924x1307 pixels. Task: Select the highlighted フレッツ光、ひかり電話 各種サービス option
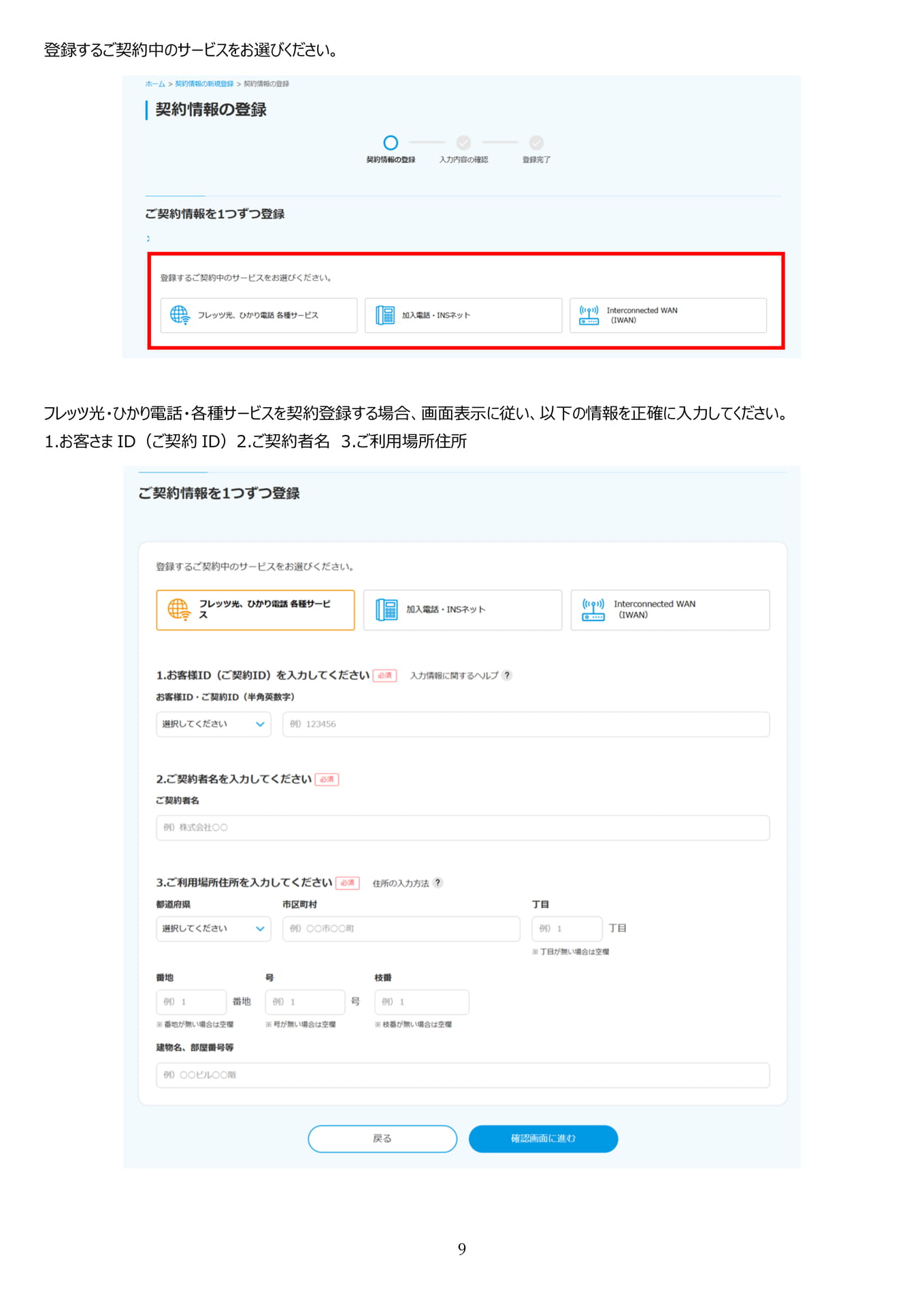click(x=255, y=610)
